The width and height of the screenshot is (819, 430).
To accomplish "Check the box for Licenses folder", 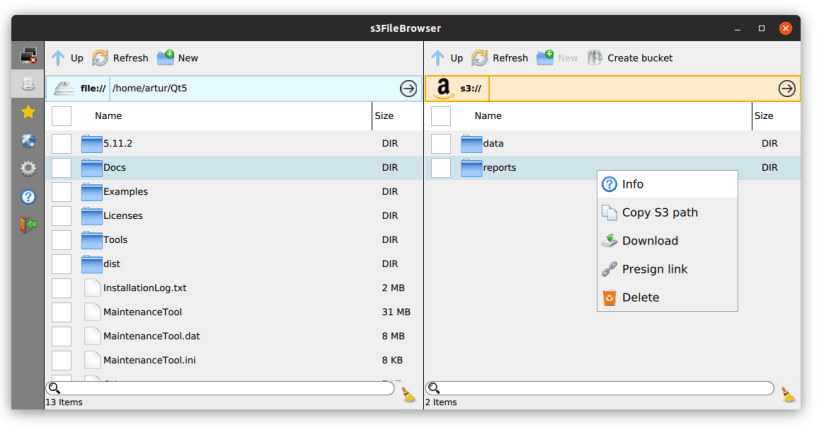I will tap(62, 216).
